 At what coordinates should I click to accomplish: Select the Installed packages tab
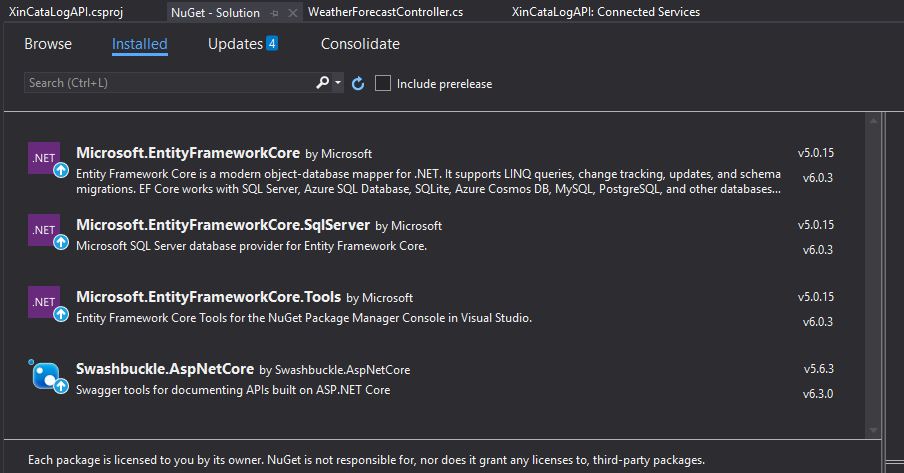pyautogui.click(x=140, y=44)
